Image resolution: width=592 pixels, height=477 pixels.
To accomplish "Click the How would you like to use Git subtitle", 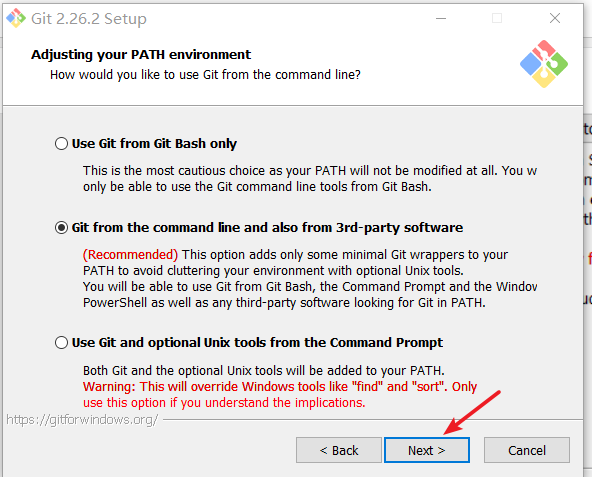I will (x=205, y=75).
